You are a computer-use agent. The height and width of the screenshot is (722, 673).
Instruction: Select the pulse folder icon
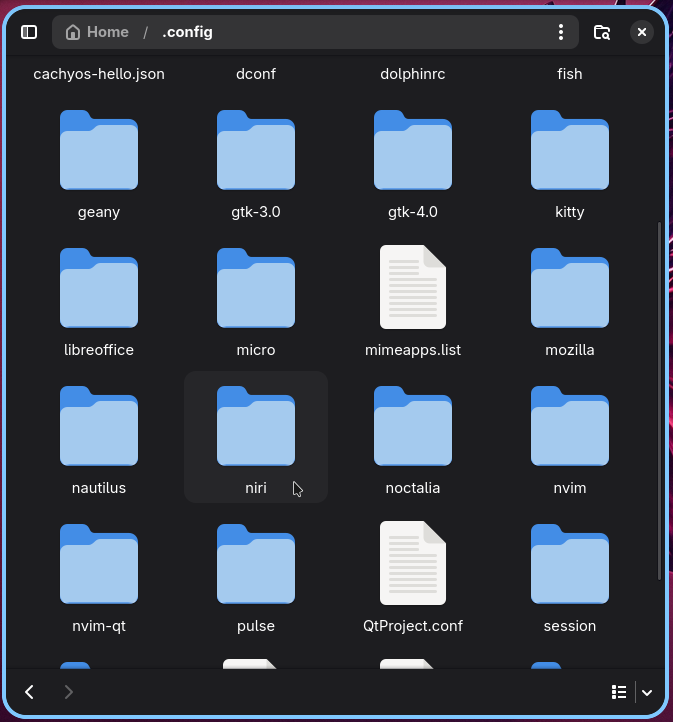coord(256,564)
